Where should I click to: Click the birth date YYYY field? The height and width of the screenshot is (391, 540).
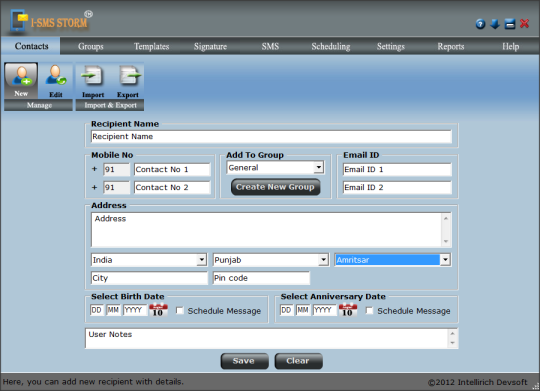pos(135,310)
